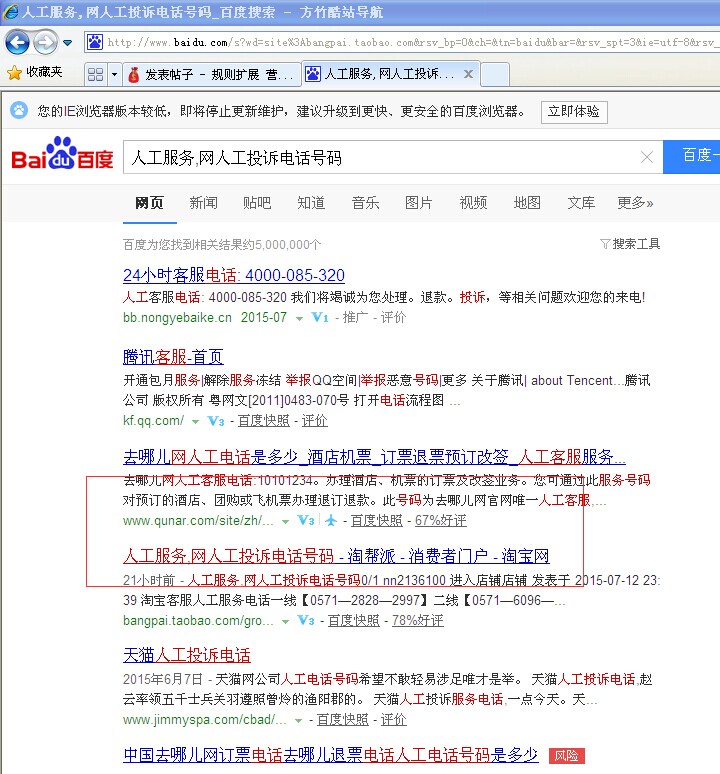Click the quick tabs grid icon

coord(95,75)
